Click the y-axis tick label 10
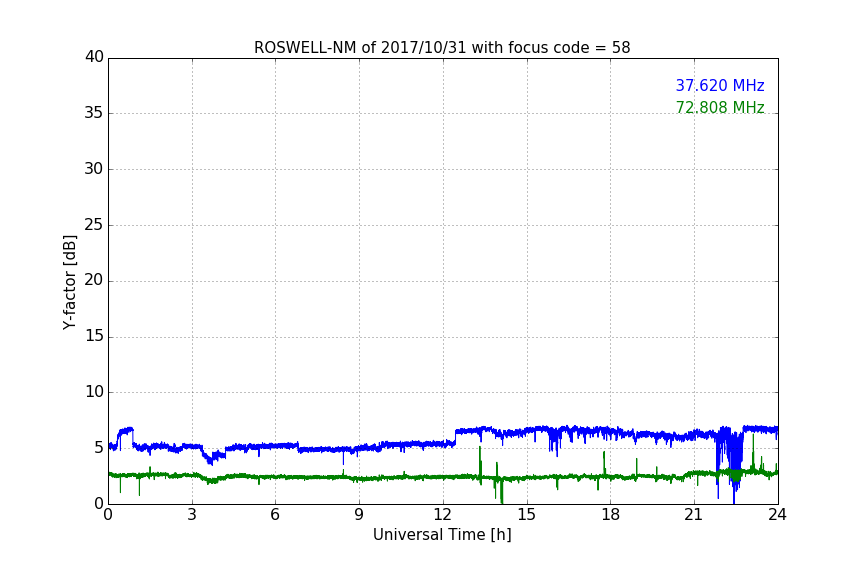864x576 pixels. pos(94,392)
